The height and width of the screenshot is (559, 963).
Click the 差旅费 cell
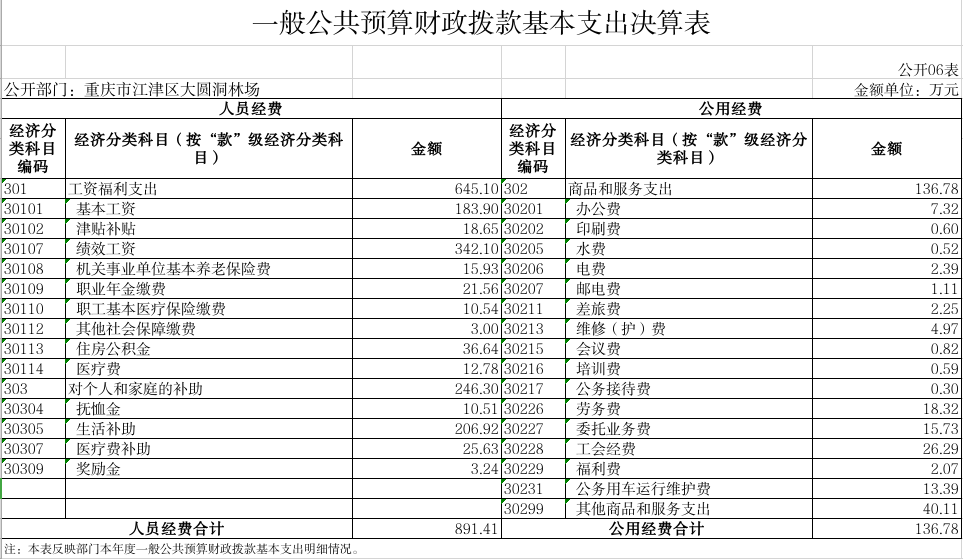(689, 308)
